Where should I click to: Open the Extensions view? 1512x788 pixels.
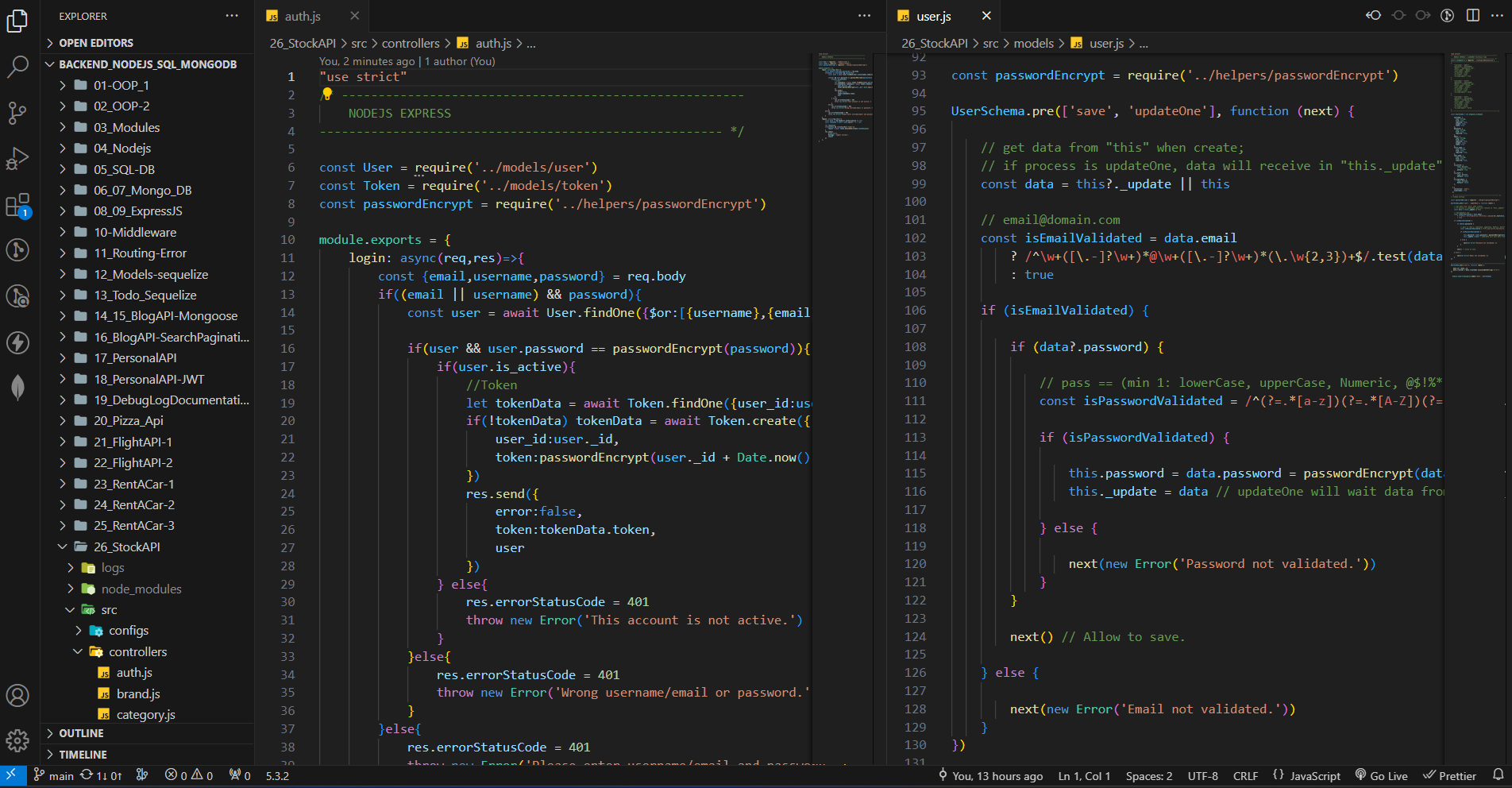pos(17,206)
